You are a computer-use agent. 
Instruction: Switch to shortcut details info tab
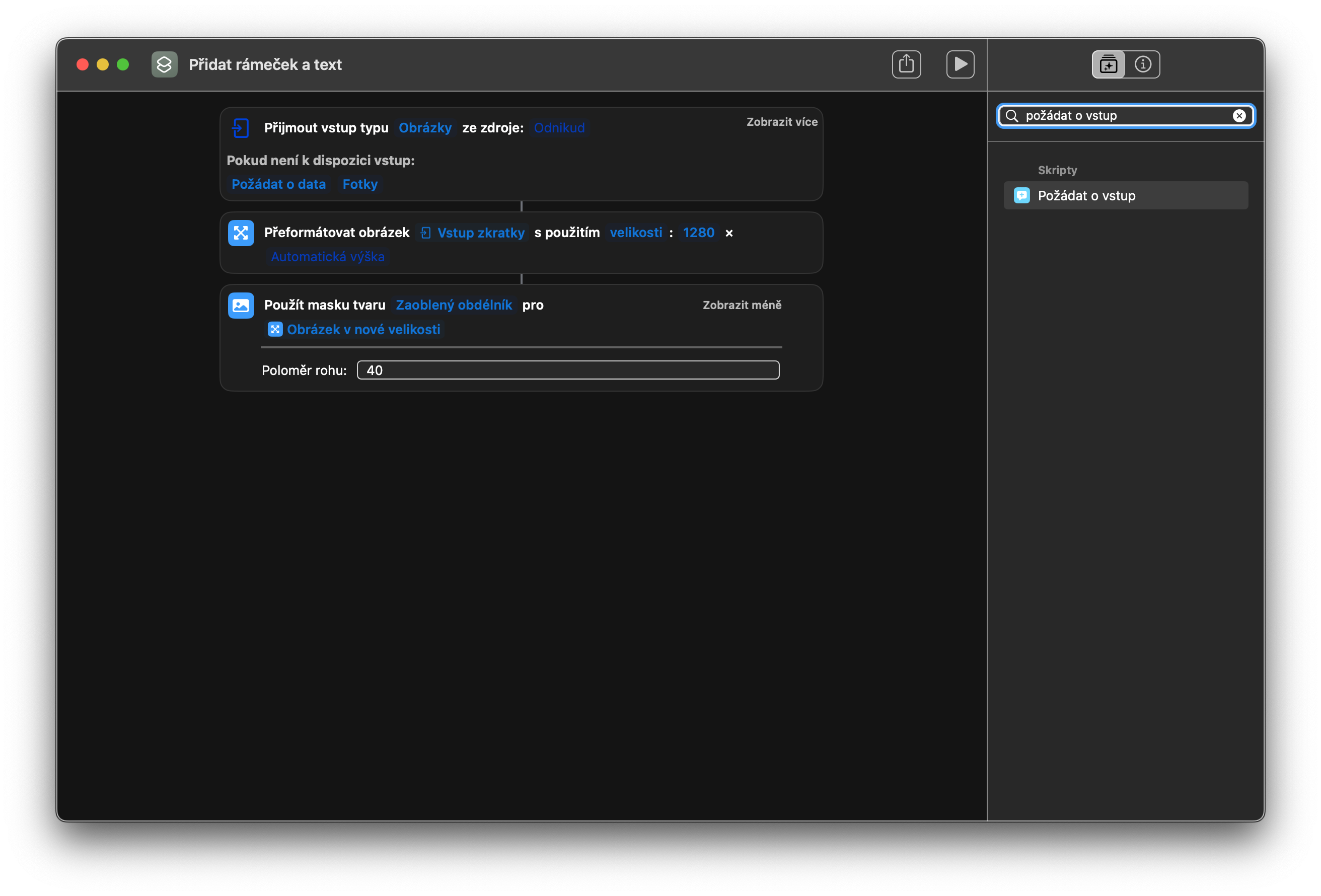coord(1142,64)
